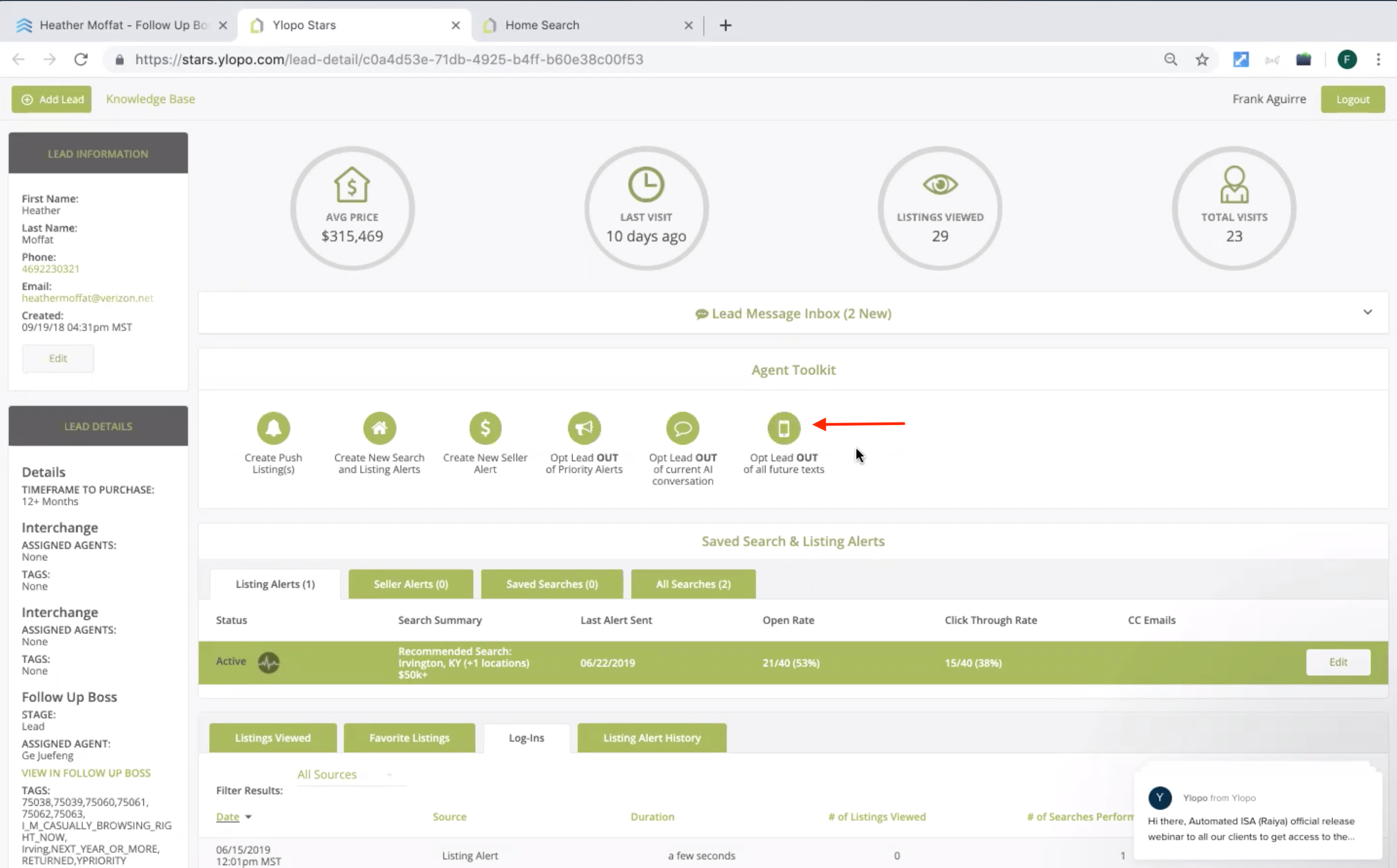This screenshot has width=1397, height=868.
Task: Click the Opt OUT of current AI conversation icon
Action: click(683, 429)
